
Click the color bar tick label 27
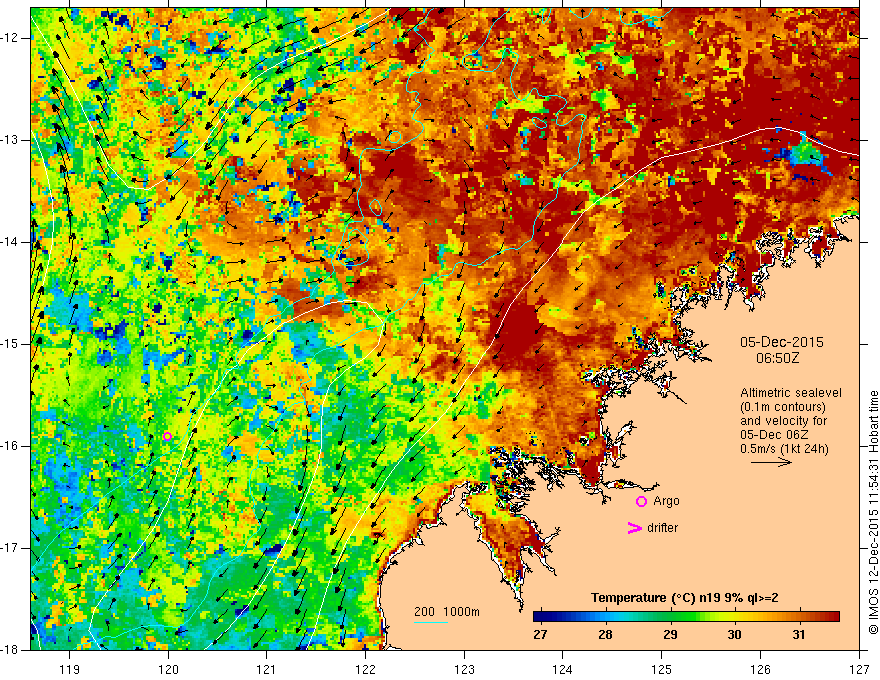click(540, 635)
